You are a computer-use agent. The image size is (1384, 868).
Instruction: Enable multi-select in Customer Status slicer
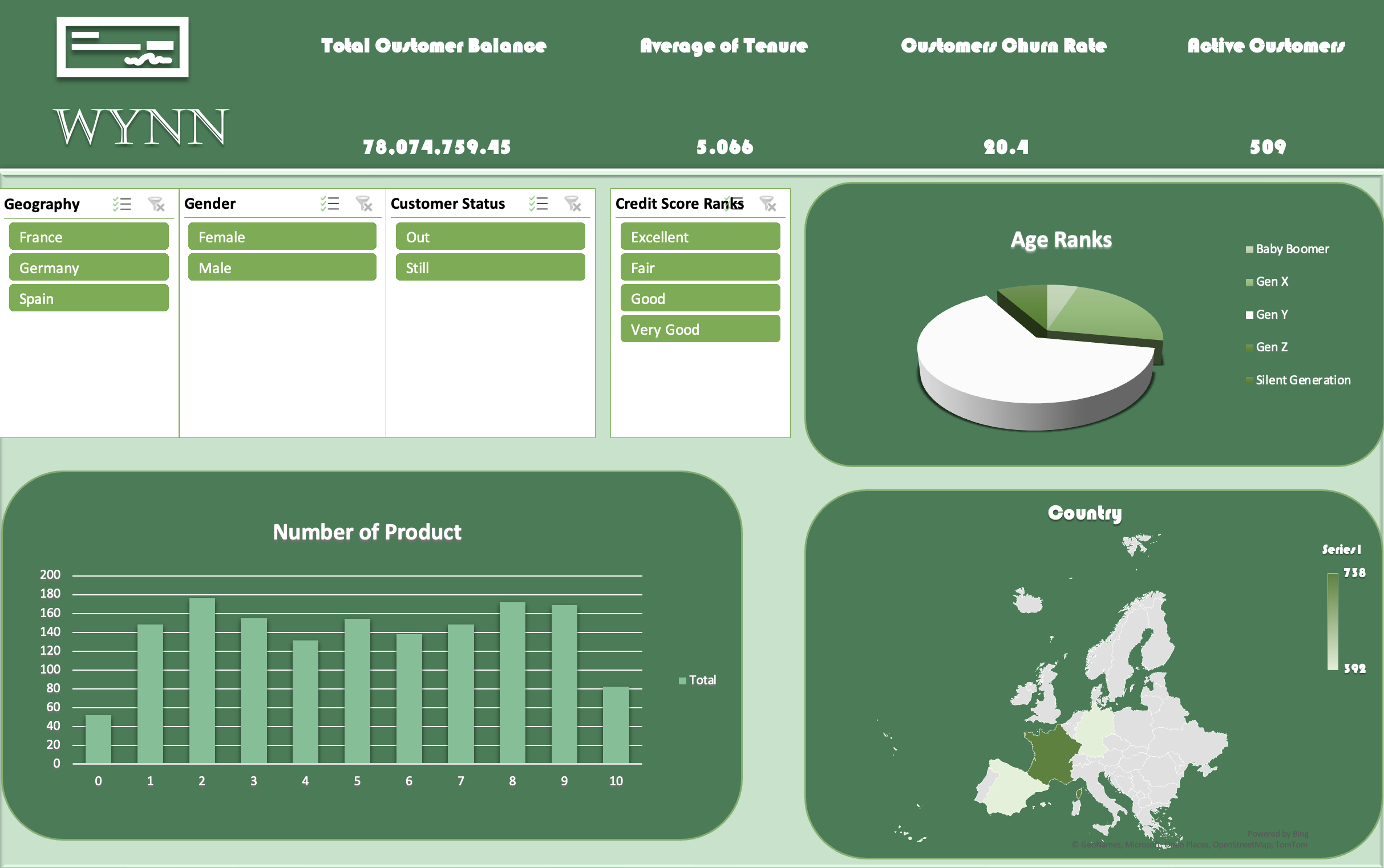539,203
